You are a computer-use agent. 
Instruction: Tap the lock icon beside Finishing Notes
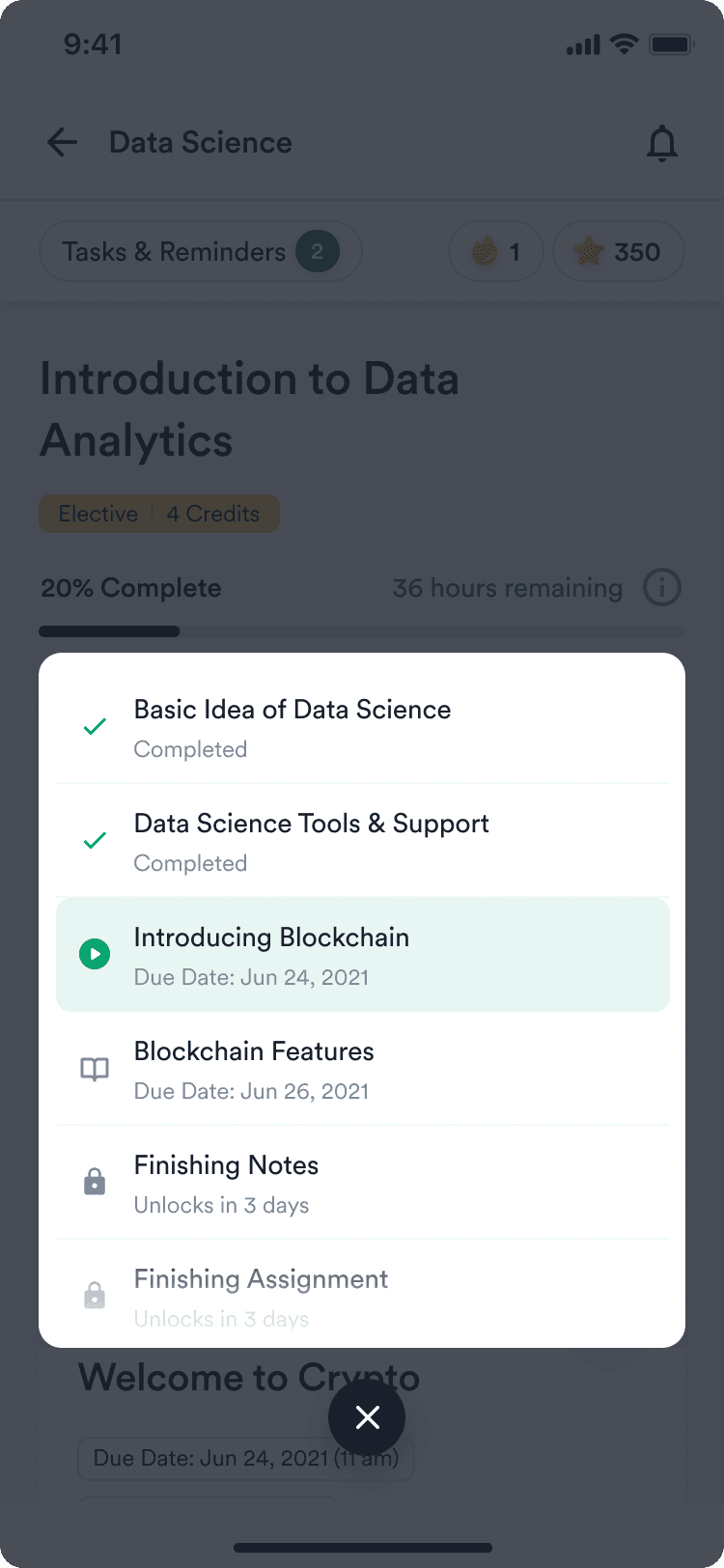pyautogui.click(x=95, y=1182)
